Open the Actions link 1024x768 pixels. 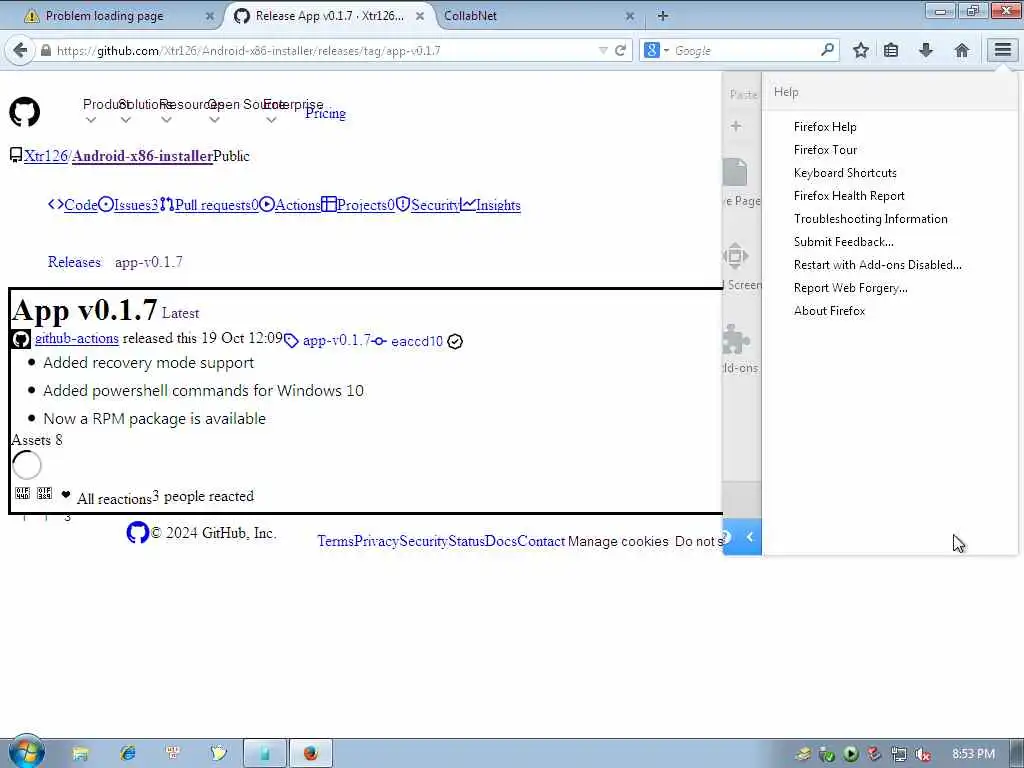pos(297,205)
